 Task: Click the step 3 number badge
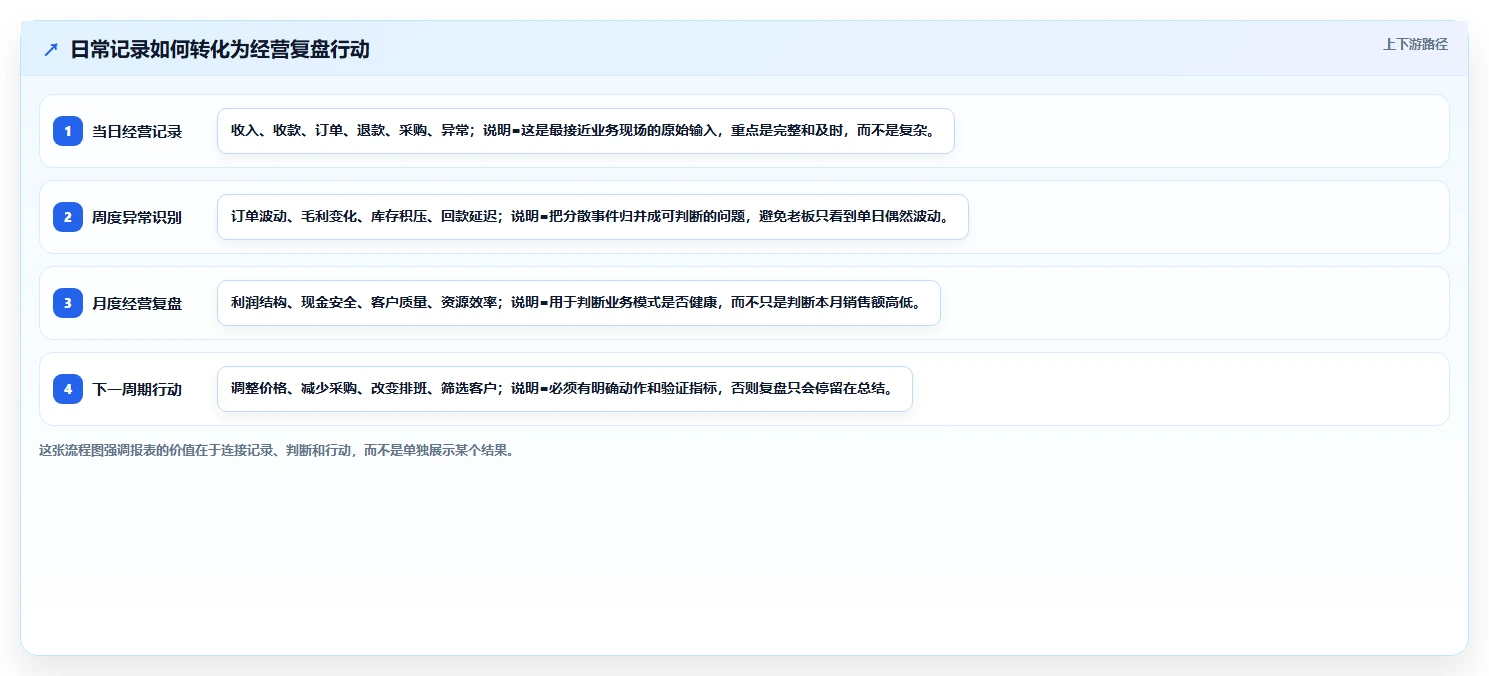tap(68, 303)
